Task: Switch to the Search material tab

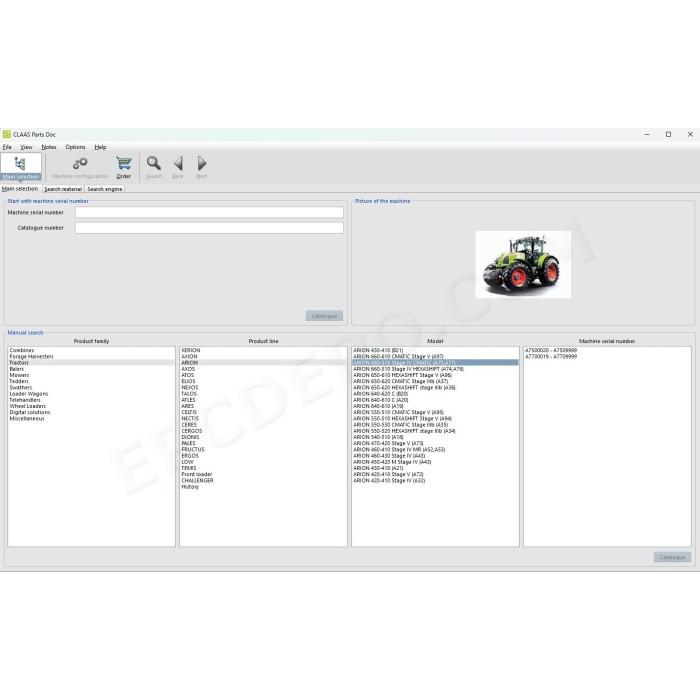Action: (63, 189)
